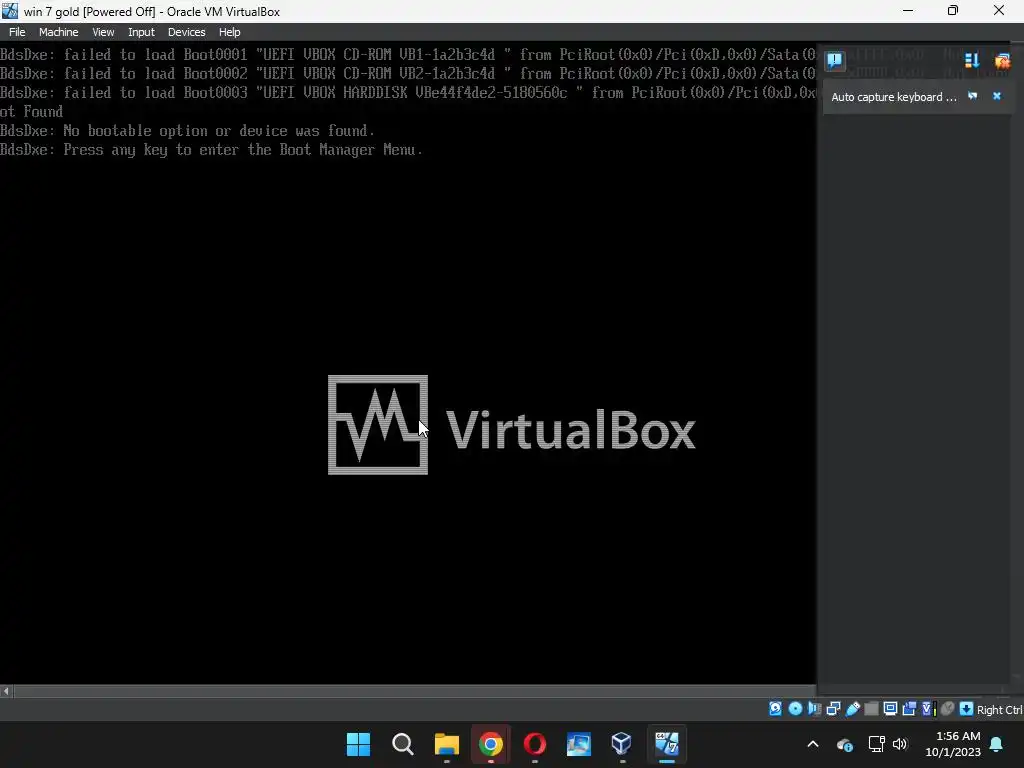Click the Notification Center bubble icon
1024x768 pixels.
[x=835, y=61]
